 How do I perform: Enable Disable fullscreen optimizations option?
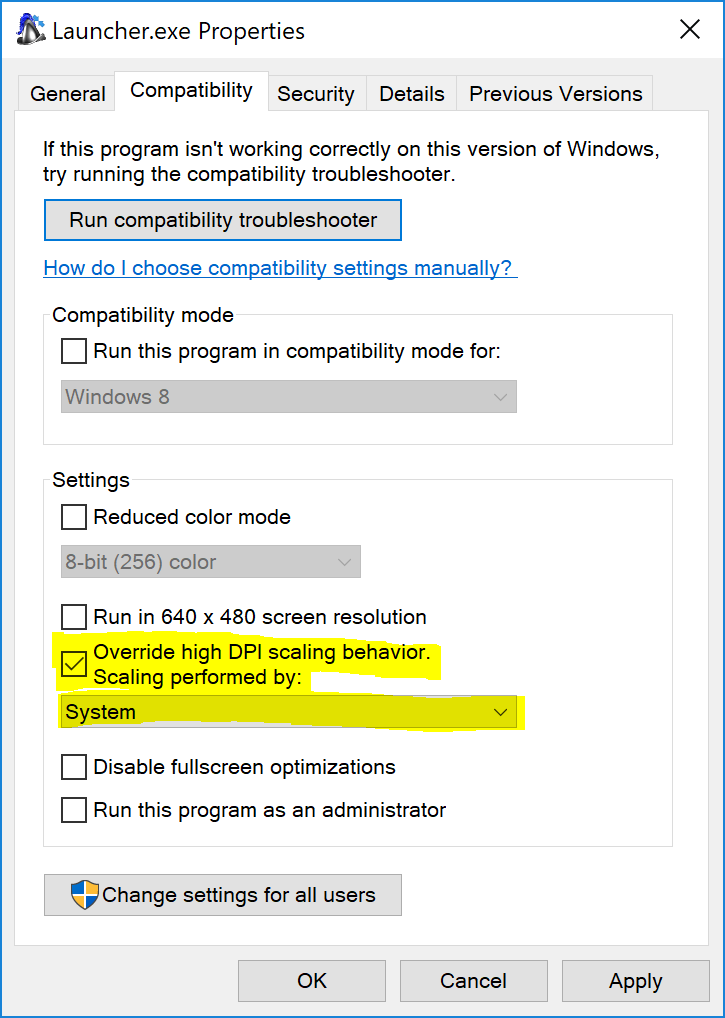[x=74, y=767]
